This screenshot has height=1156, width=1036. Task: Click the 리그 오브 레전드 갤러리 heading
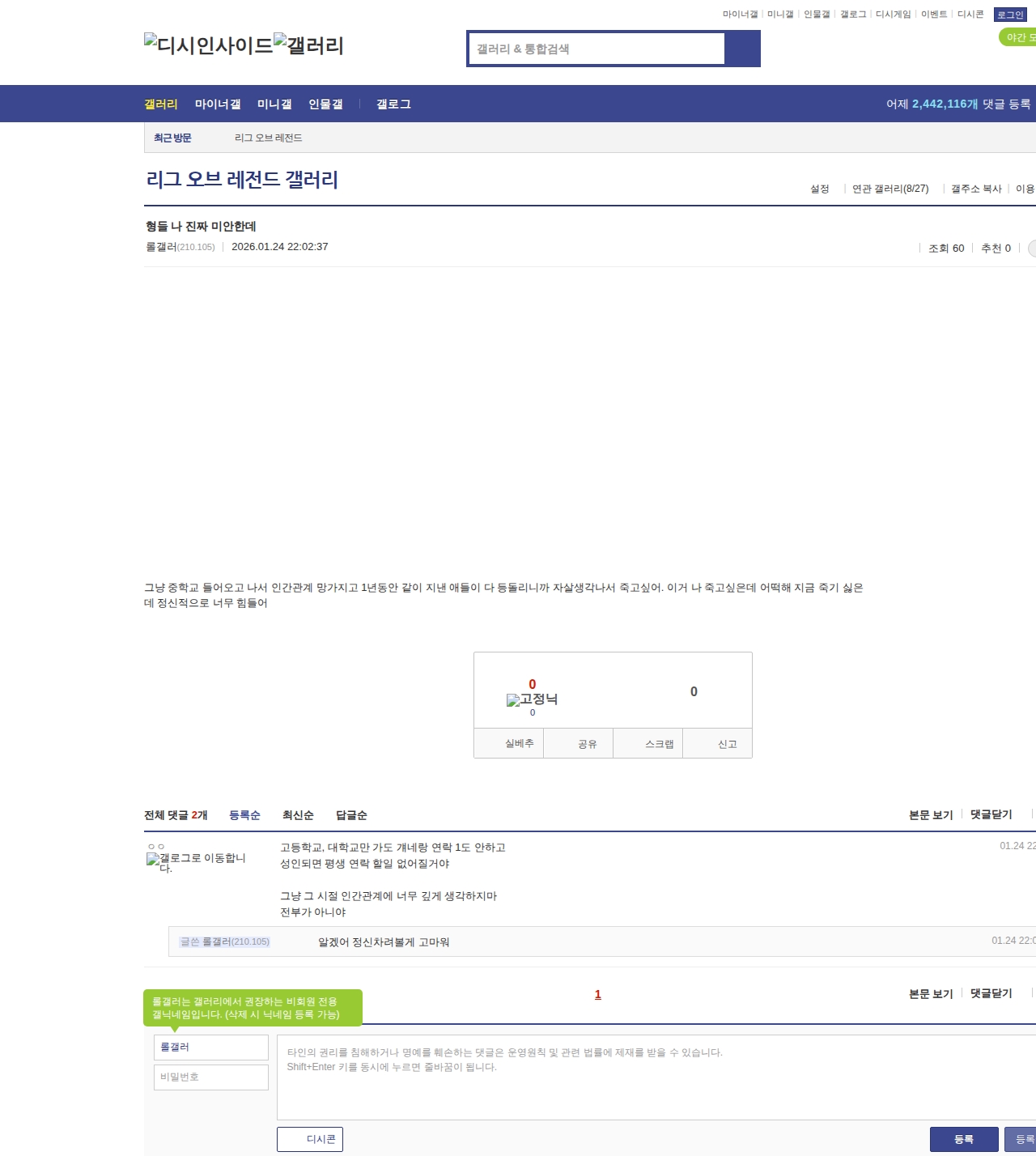tap(242, 179)
